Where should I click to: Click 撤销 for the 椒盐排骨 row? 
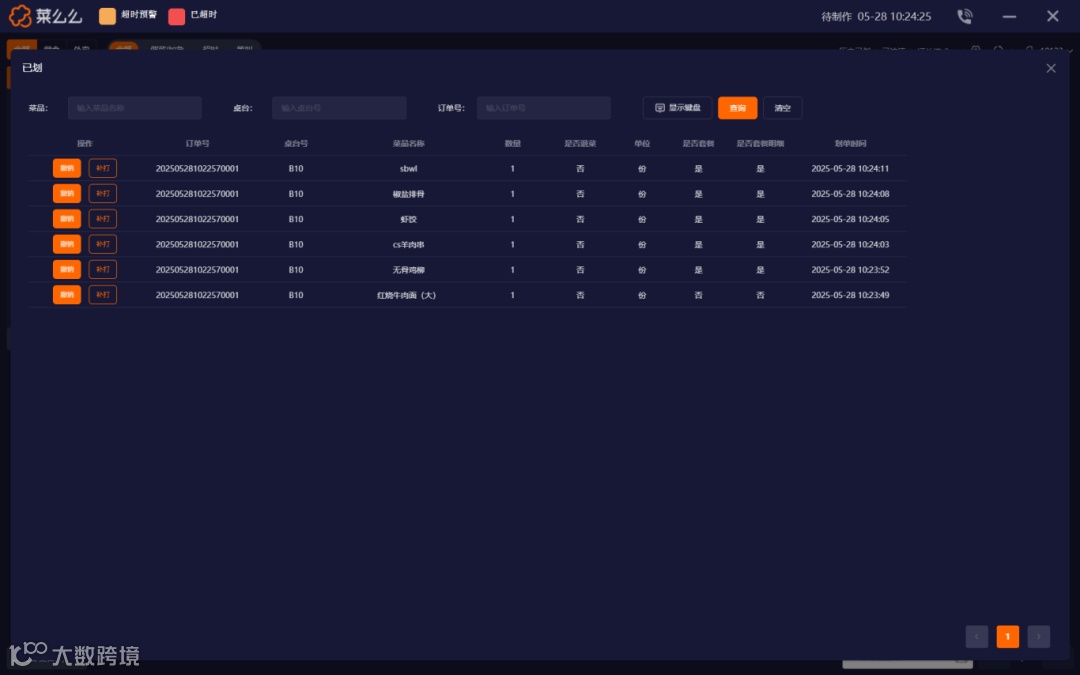click(x=67, y=194)
